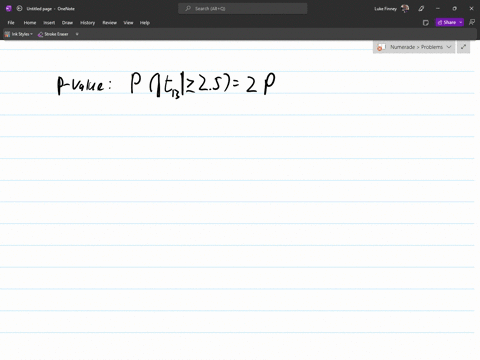Click the pen mode icon in the title bar

click(x=421, y=9)
